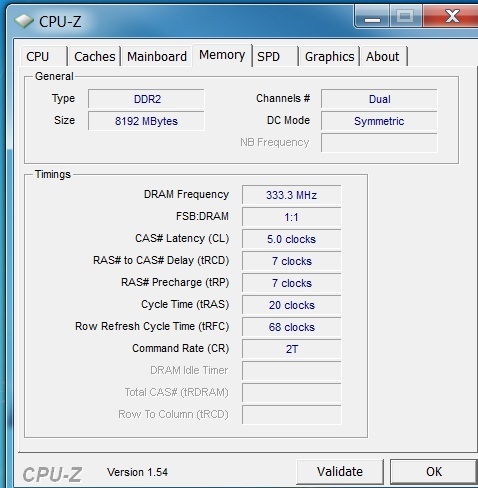
Task: Click the empty NB Frequency field
Action: [379, 143]
